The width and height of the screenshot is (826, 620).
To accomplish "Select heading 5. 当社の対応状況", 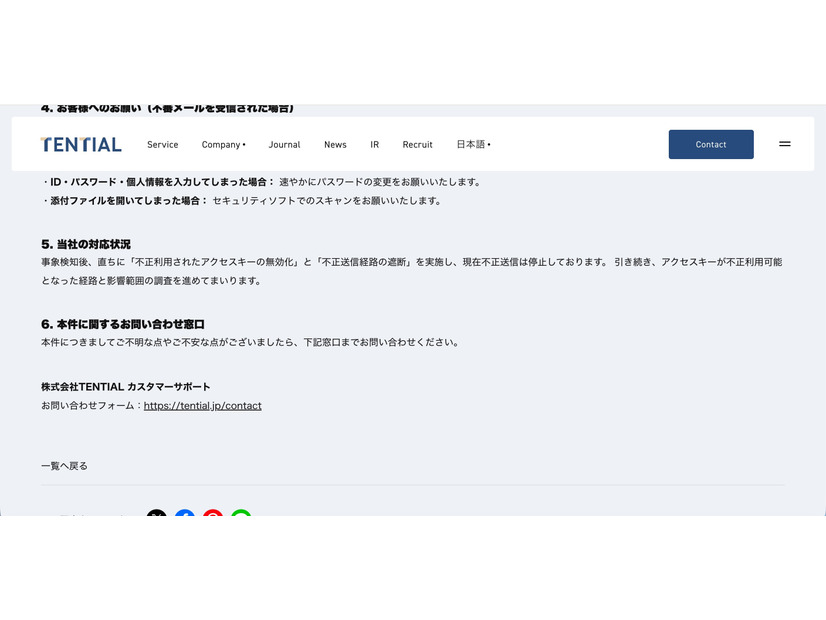I will [x=86, y=244].
